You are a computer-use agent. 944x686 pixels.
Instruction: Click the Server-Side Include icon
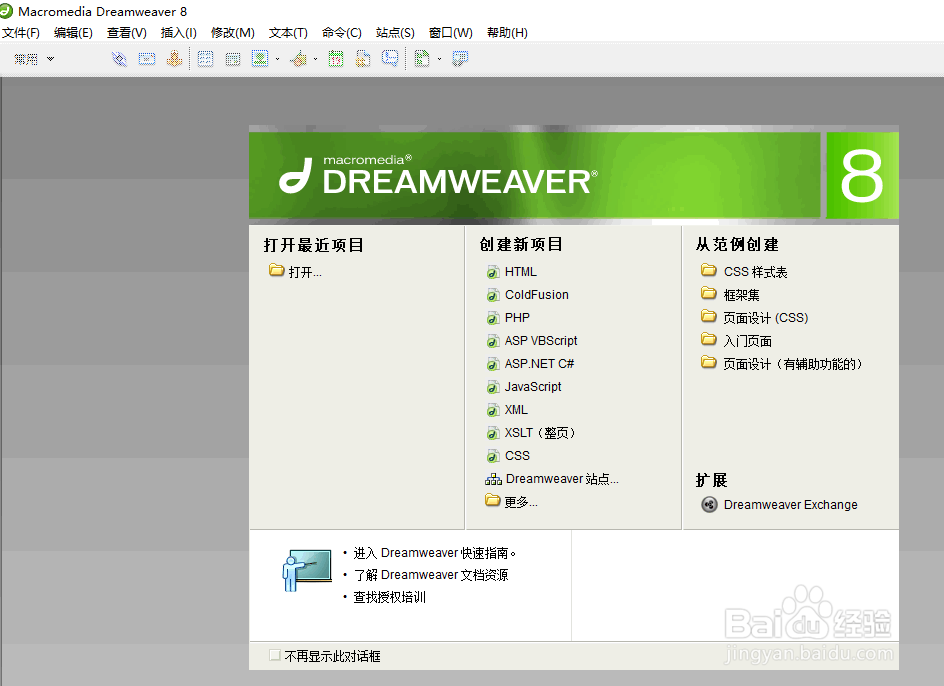pos(363,59)
